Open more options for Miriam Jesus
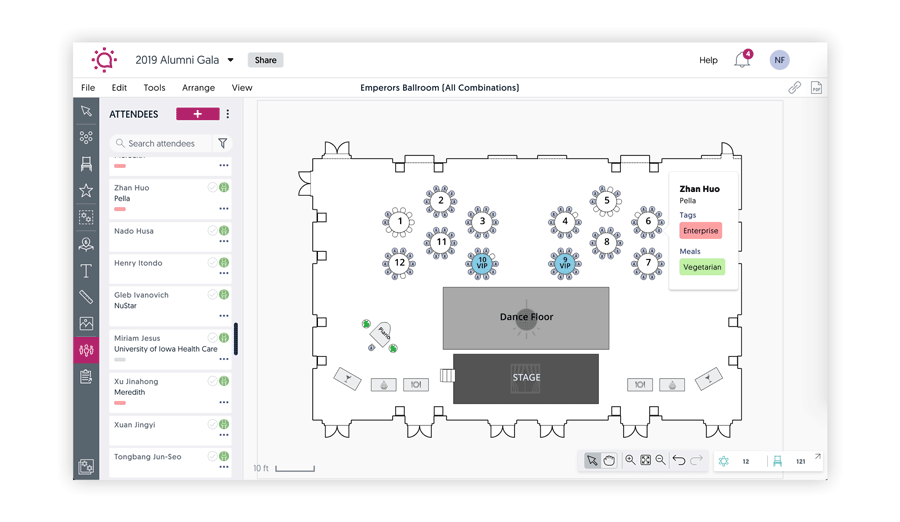 click(224, 359)
